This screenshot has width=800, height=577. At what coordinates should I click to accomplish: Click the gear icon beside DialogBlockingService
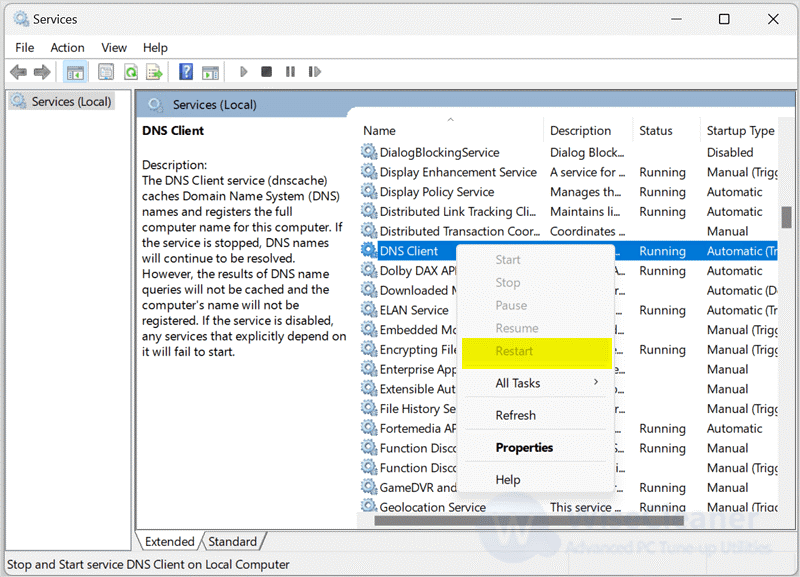368,152
